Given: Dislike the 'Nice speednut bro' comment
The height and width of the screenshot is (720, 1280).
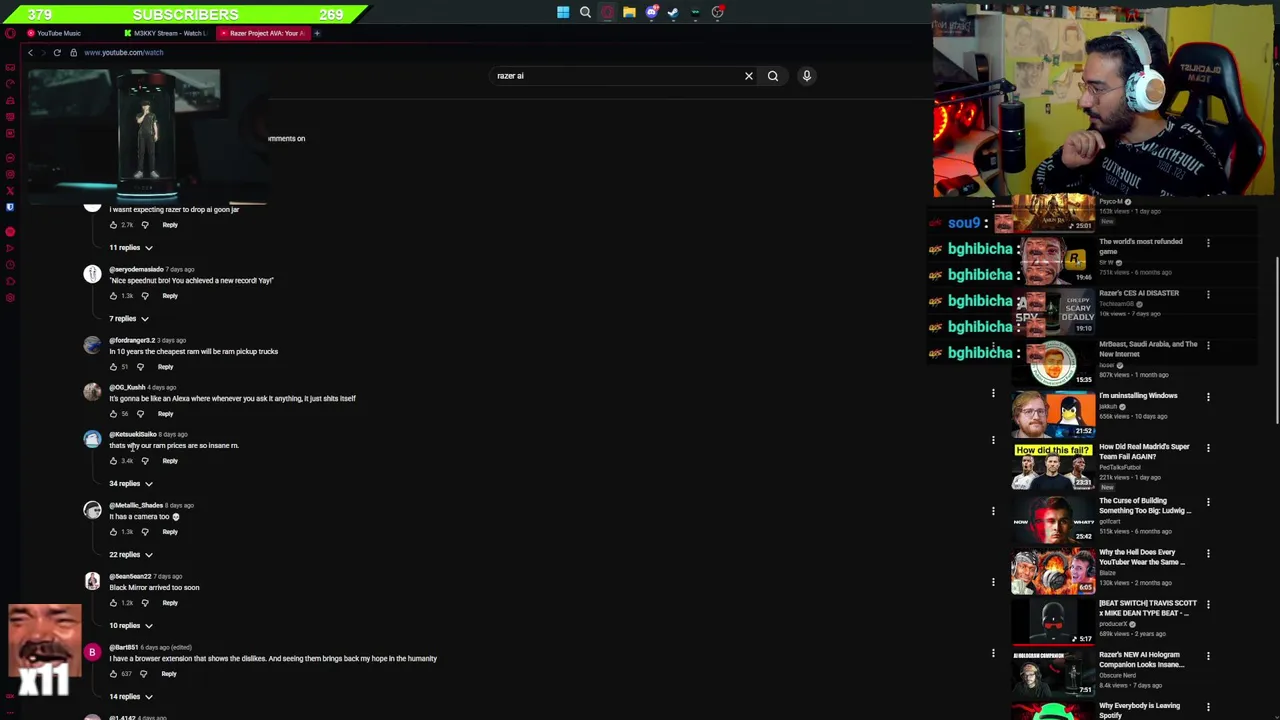Looking at the screenshot, I should tap(145, 296).
